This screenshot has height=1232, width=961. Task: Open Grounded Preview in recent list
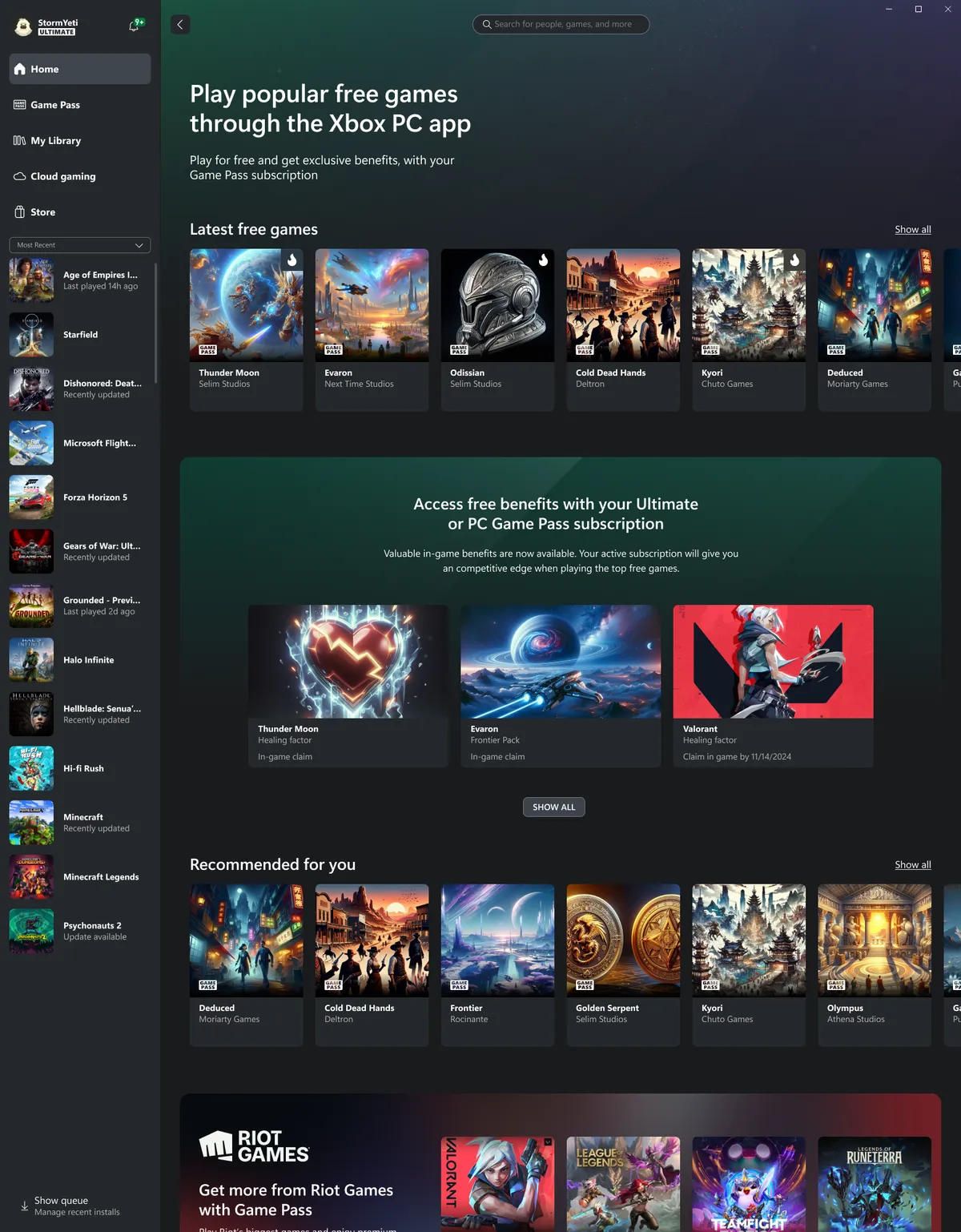tap(80, 606)
